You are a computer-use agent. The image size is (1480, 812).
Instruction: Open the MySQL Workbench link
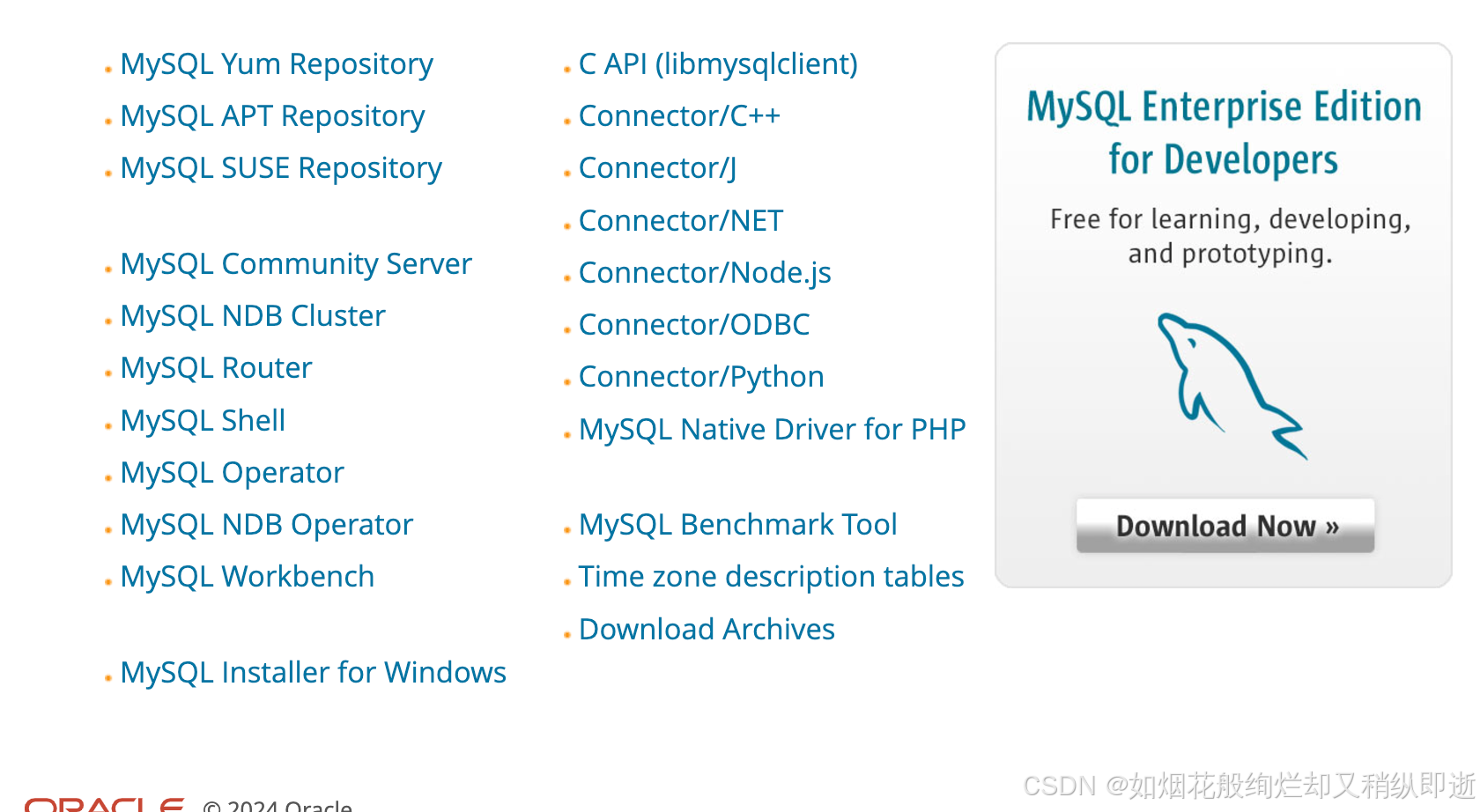[248, 577]
